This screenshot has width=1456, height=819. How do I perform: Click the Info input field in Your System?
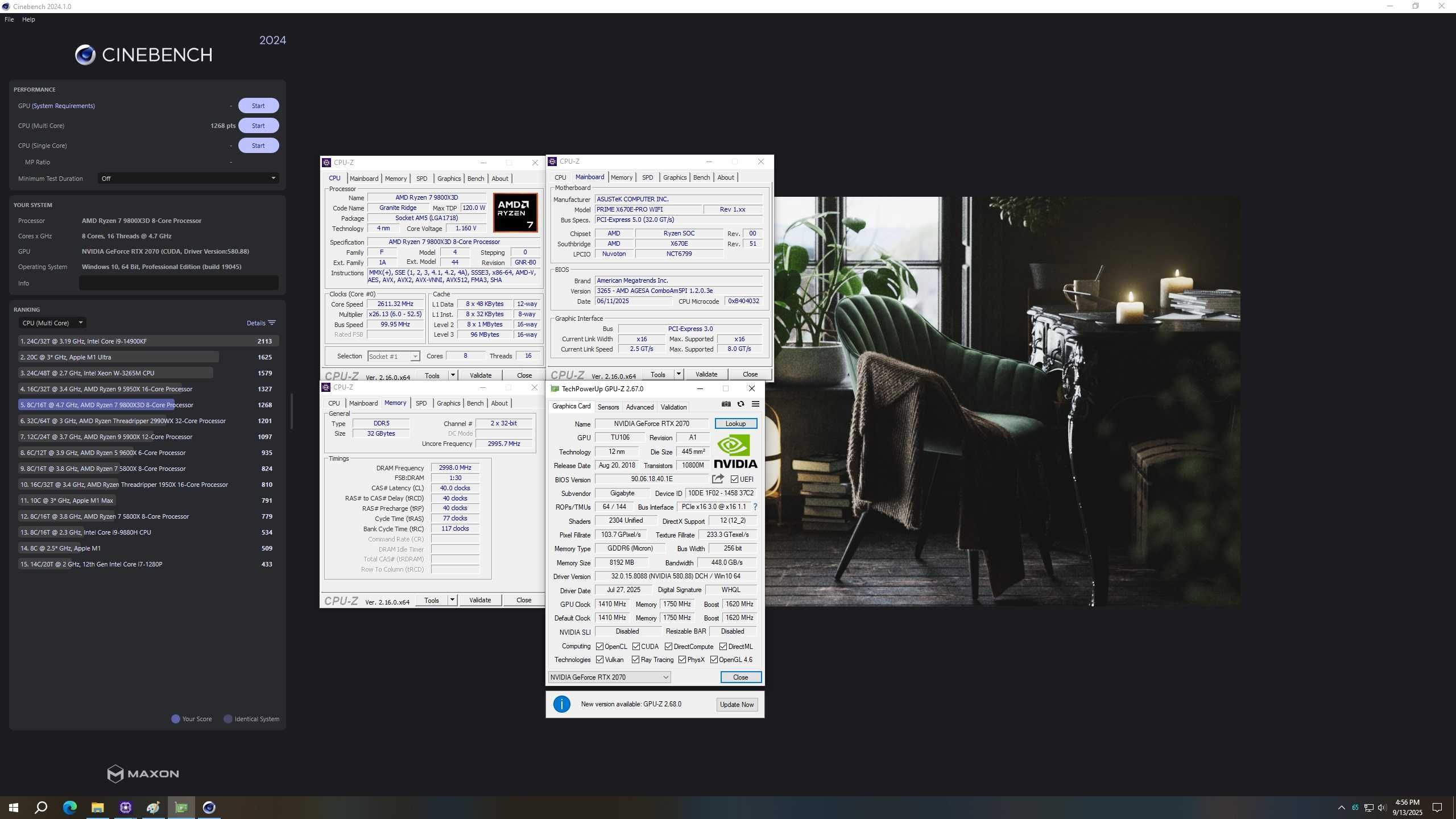click(x=179, y=283)
